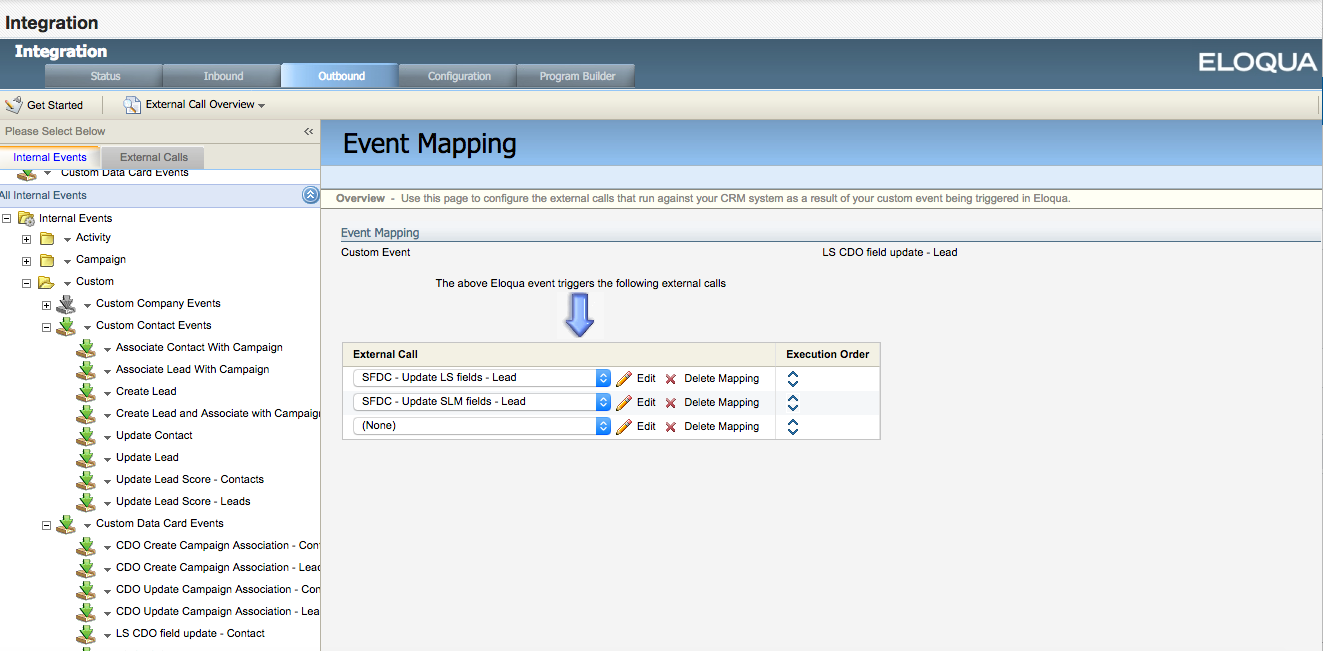Click the LS CDO field update - Contact icon
Viewport: 1323px width, 651px height.
point(86,634)
